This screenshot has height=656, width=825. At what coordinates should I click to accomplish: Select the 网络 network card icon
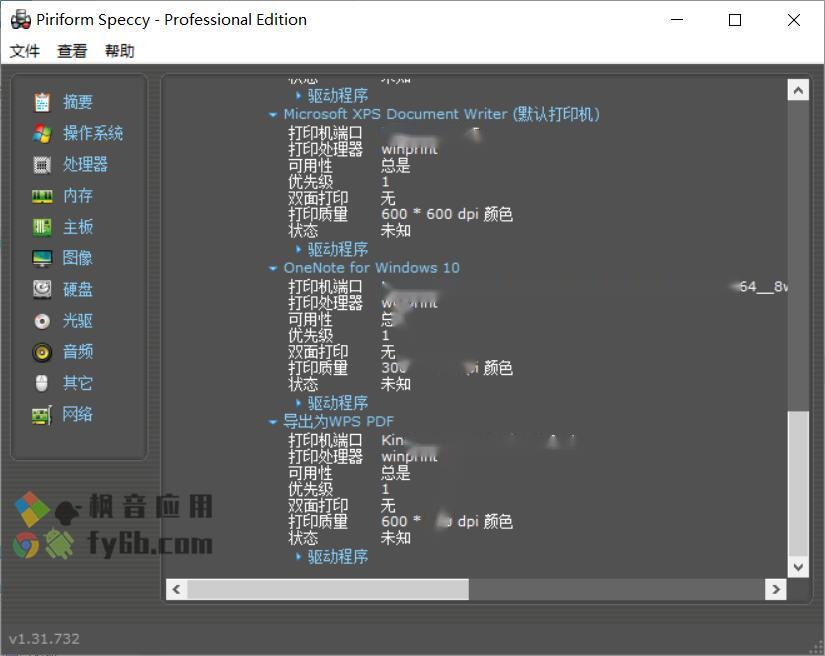42,415
